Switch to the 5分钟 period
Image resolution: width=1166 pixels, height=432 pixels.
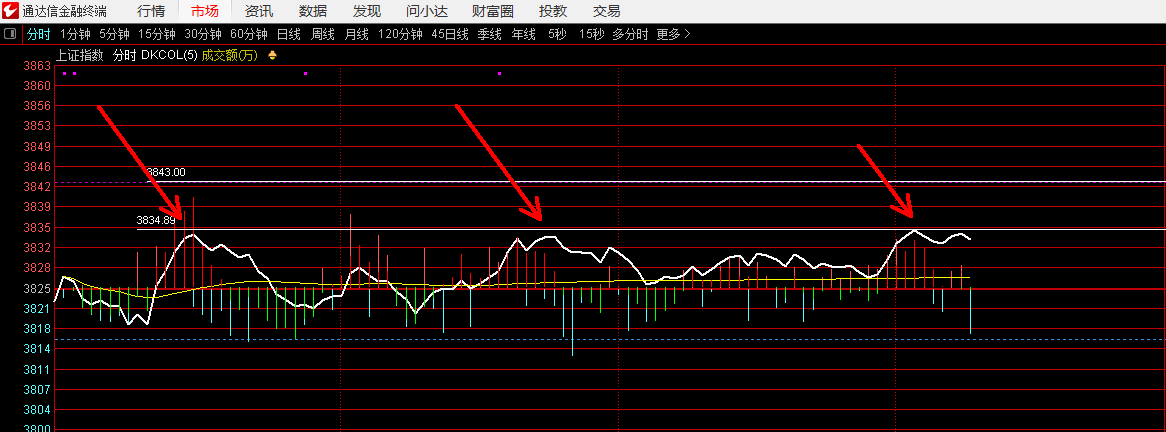coord(114,34)
